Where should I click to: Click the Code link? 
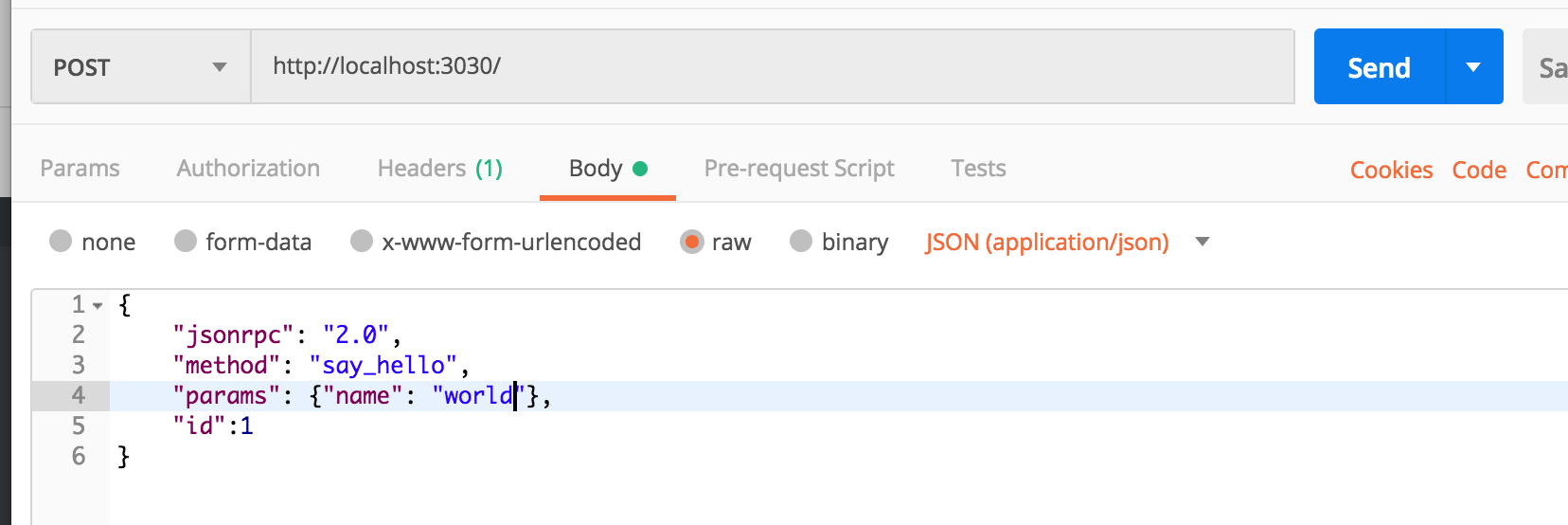1479,171
